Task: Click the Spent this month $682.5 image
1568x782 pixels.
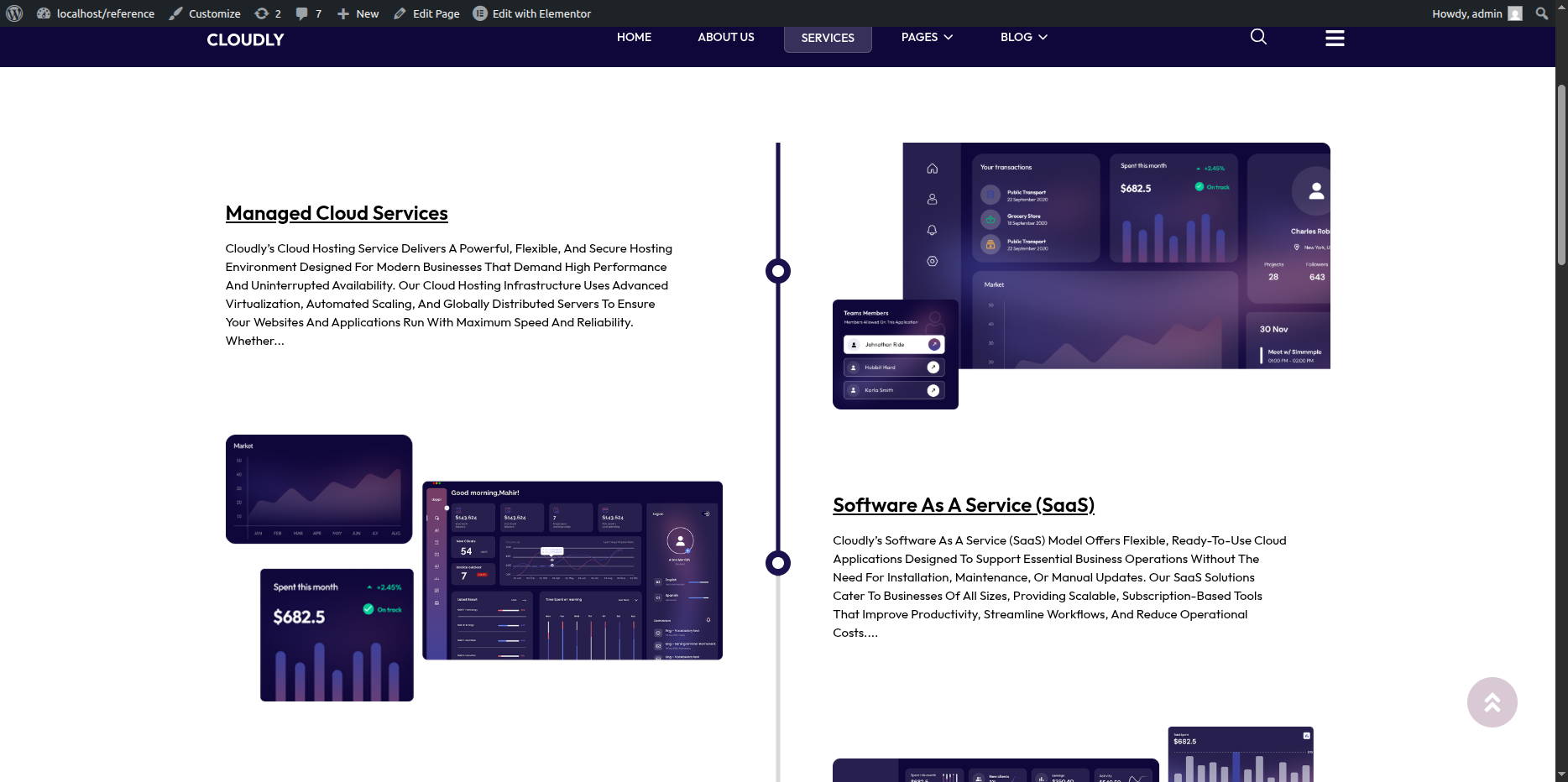Action: point(337,635)
